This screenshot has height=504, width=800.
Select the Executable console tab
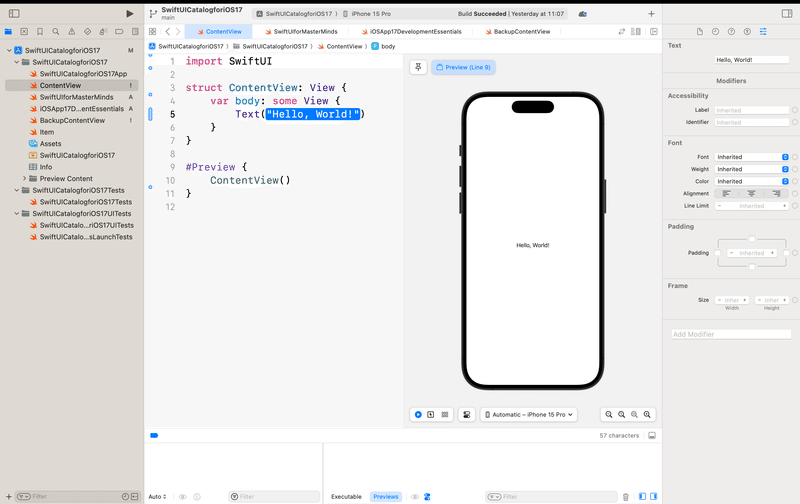click(346, 497)
